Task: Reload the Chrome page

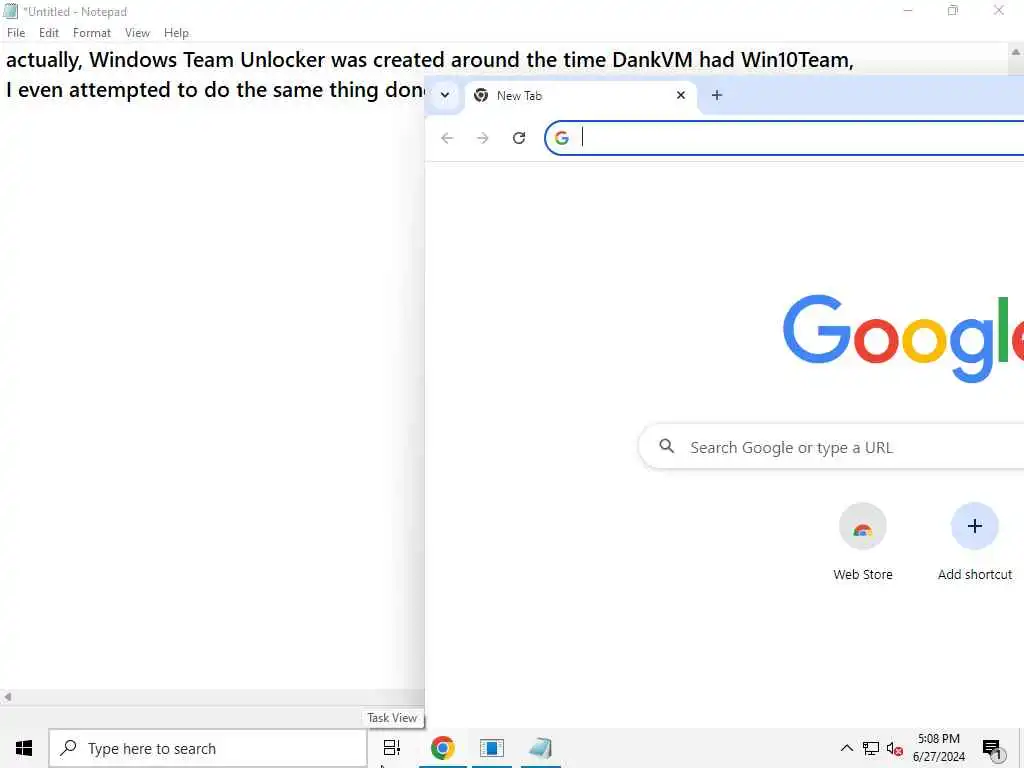Action: pos(519,138)
